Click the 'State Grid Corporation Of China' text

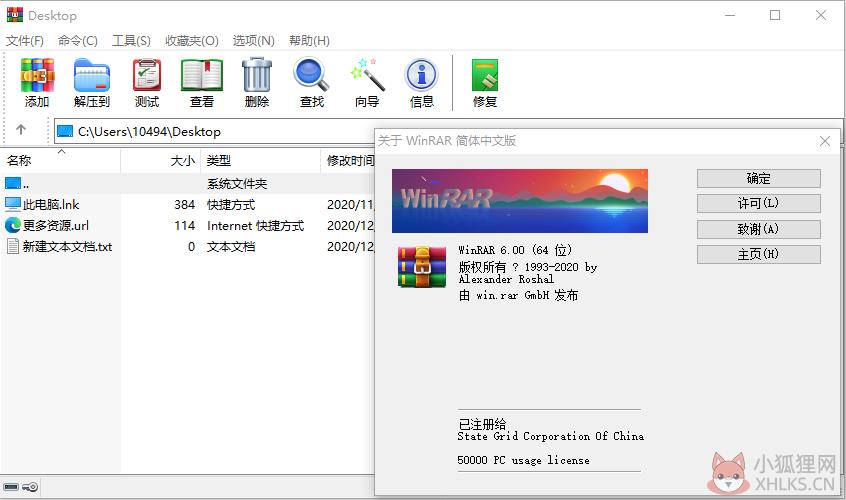(550, 436)
